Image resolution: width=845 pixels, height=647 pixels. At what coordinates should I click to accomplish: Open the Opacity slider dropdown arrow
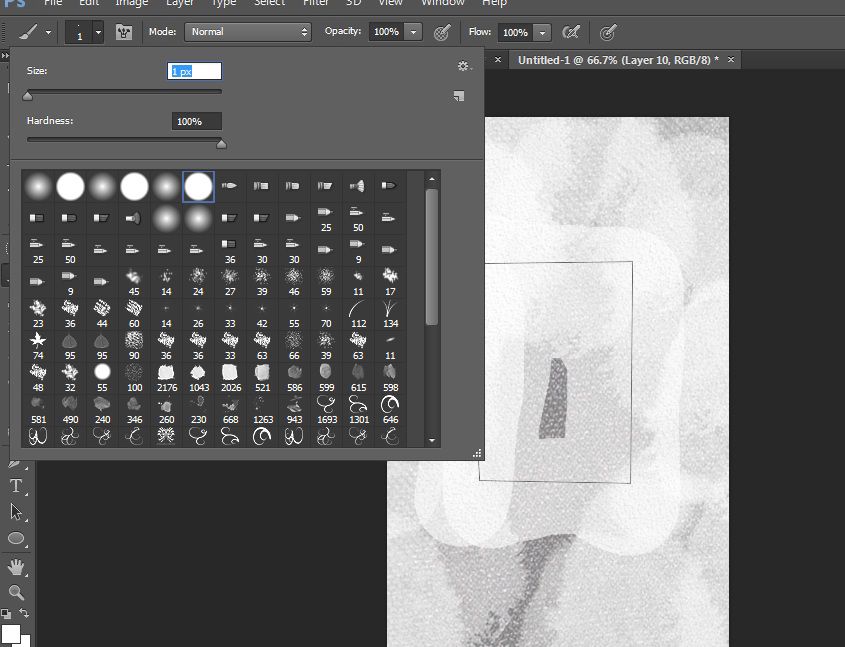(413, 32)
